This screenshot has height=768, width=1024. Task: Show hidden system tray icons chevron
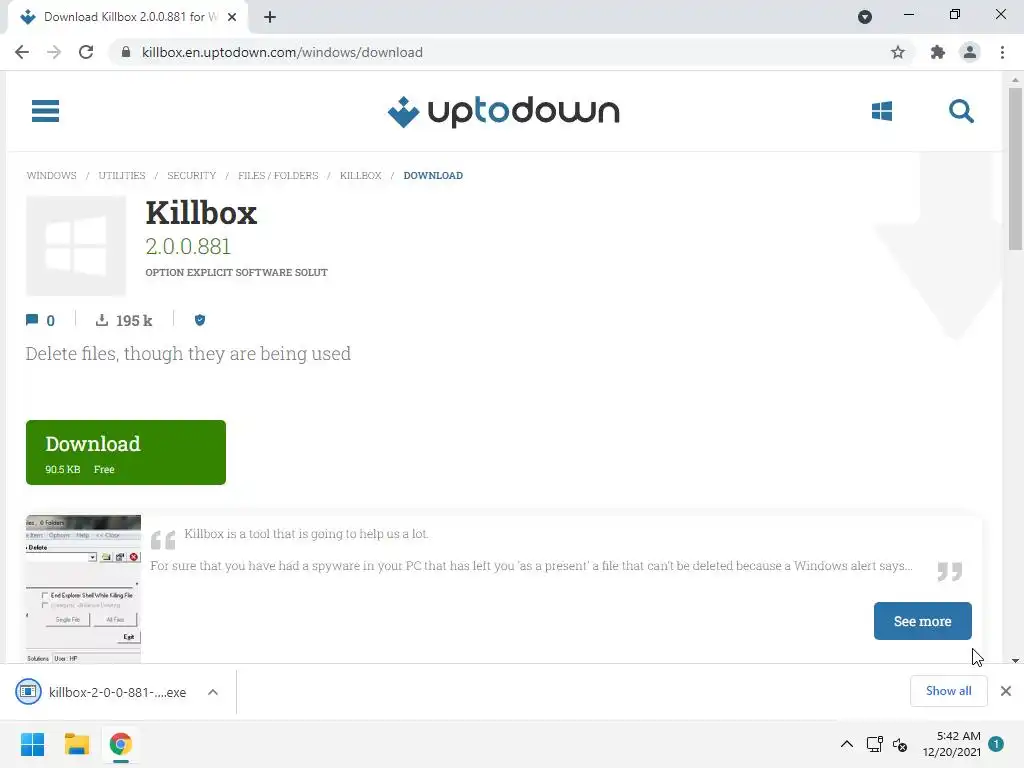tap(846, 744)
